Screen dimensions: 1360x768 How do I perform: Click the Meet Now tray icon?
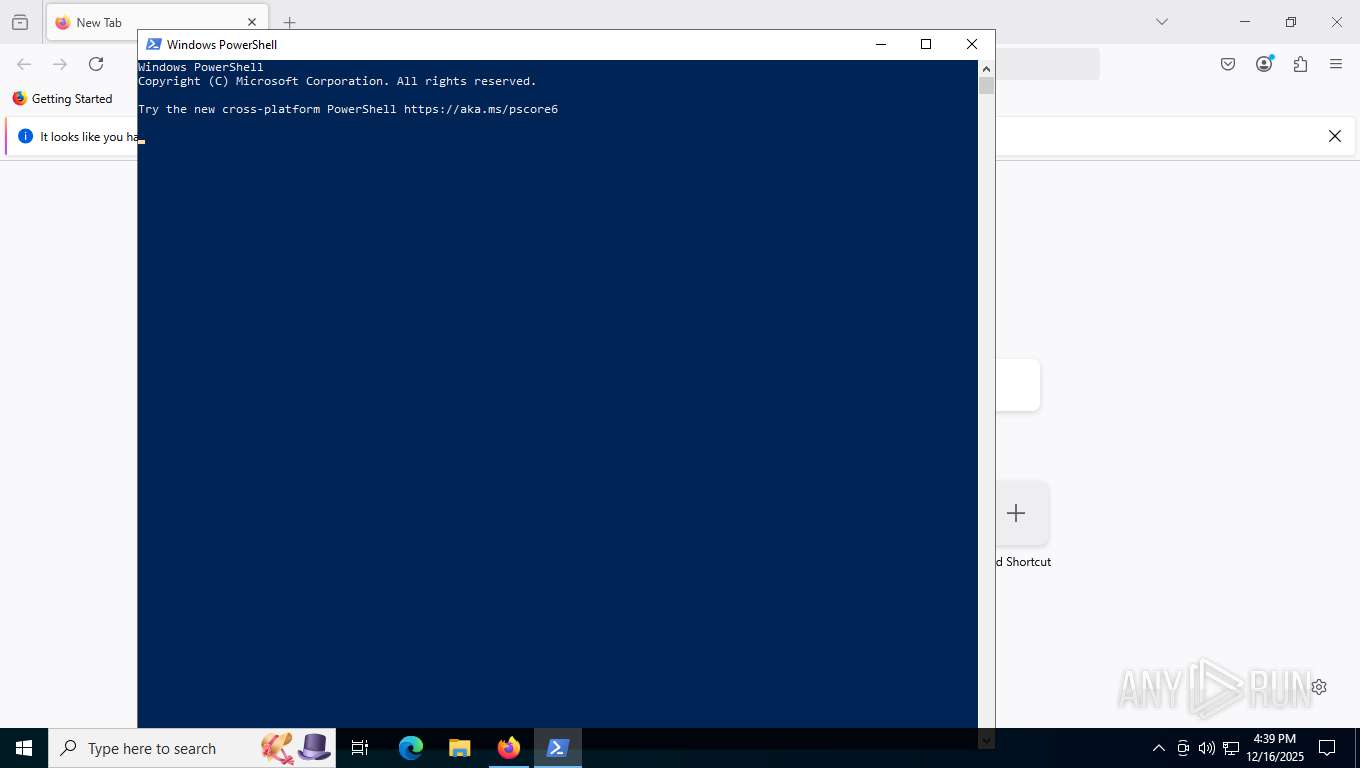click(x=1183, y=748)
